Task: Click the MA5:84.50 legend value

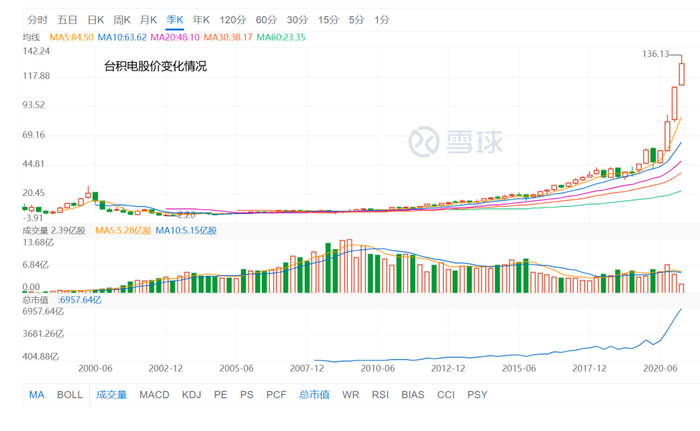Action: [x=71, y=38]
